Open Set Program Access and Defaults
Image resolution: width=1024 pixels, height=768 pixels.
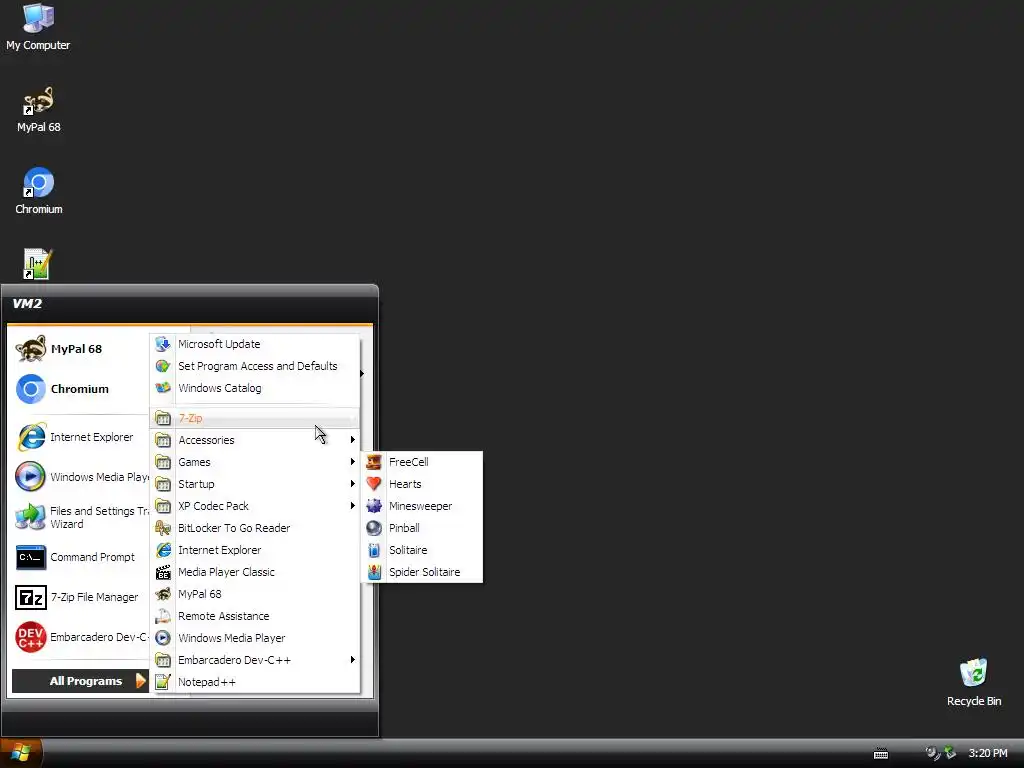coord(255,366)
